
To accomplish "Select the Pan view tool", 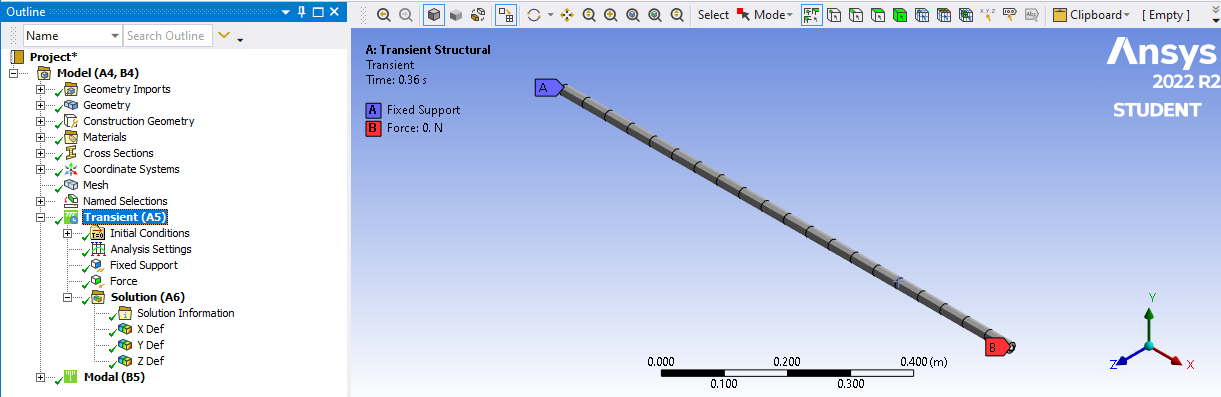I will [x=567, y=15].
